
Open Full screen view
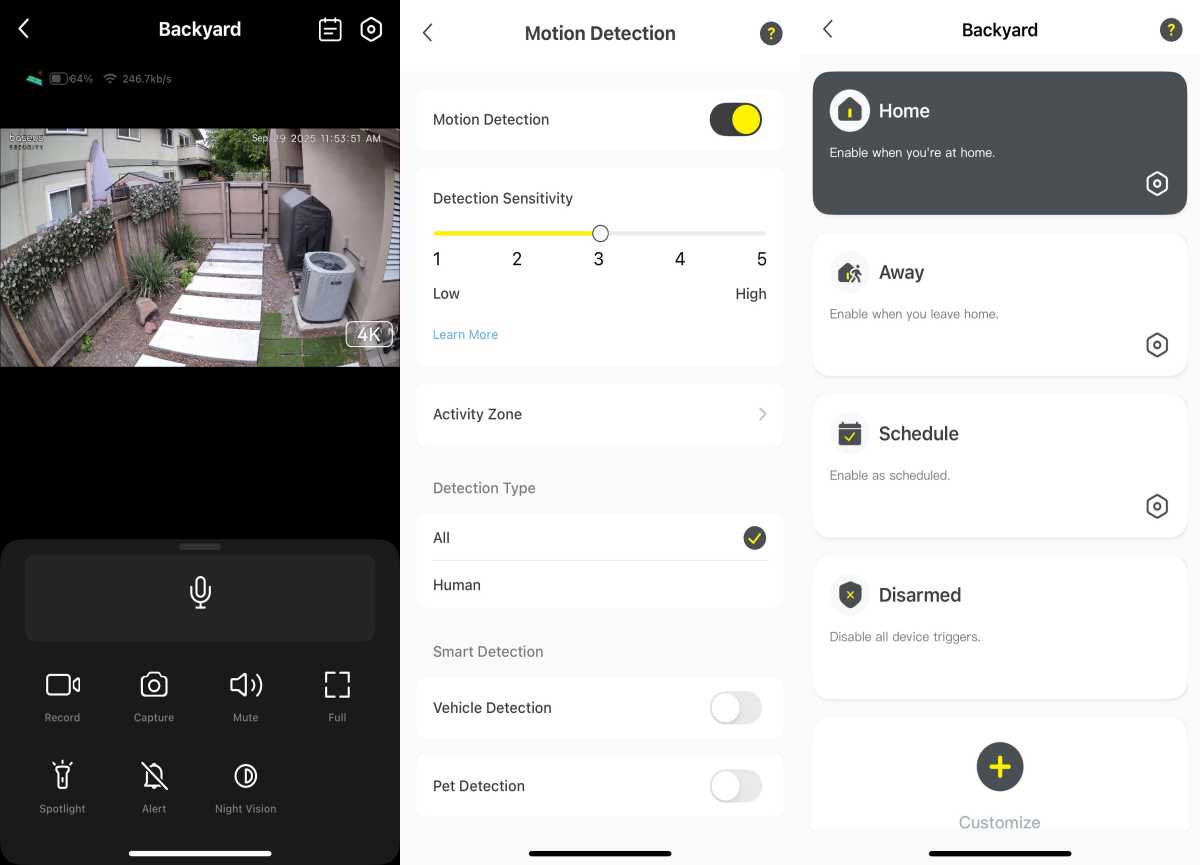coord(337,685)
